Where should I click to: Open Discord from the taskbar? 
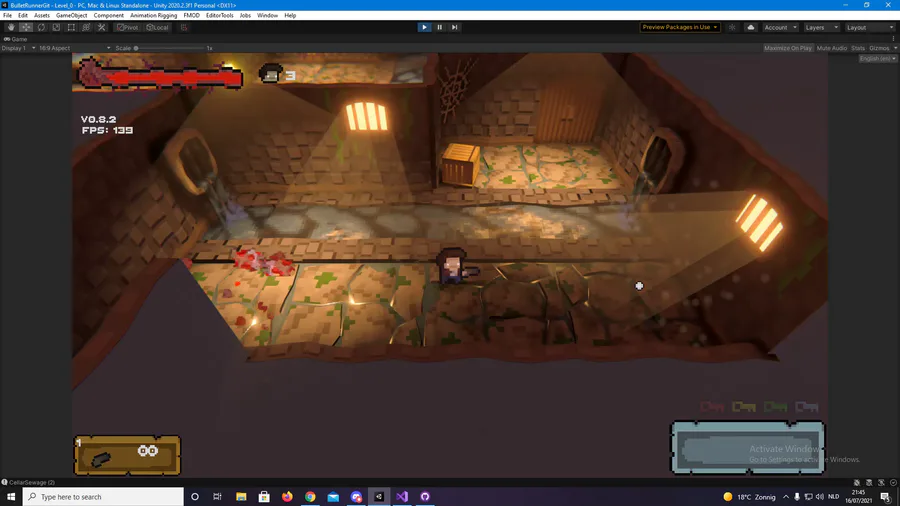[356, 496]
